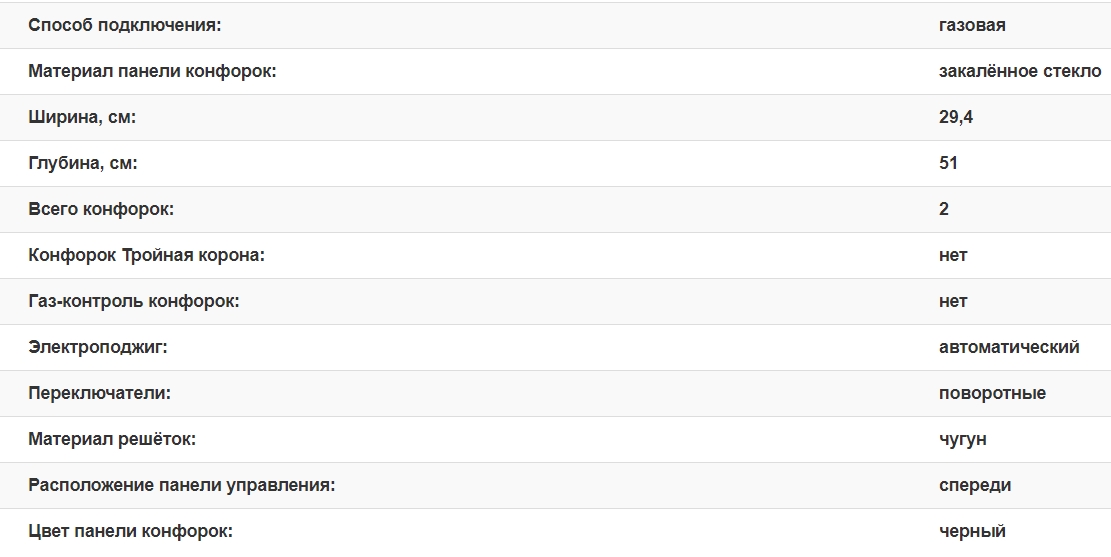Select the width value '29,4'
Image resolution: width=1111 pixels, height=557 pixels.
tap(956, 117)
